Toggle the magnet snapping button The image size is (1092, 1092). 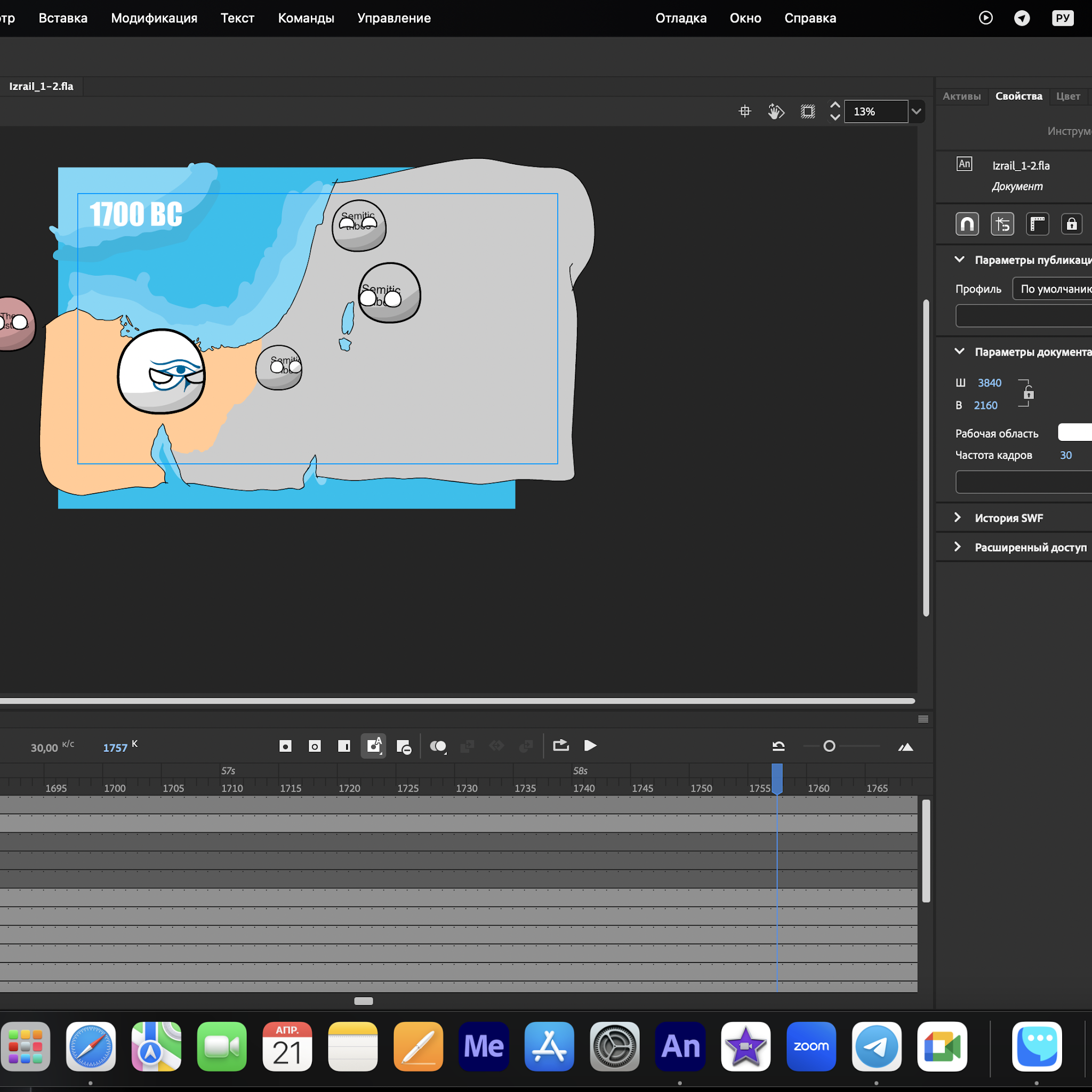[x=967, y=224]
